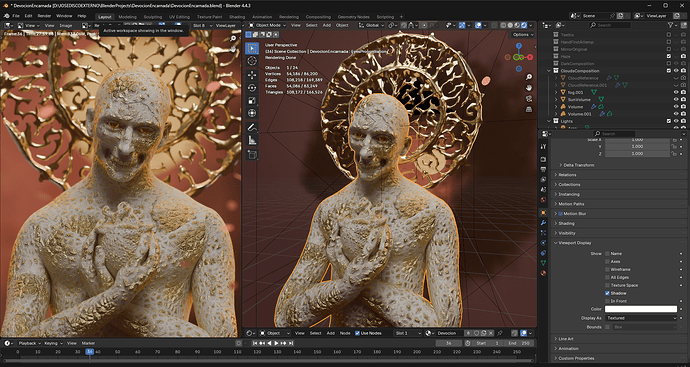Select the Select Box tool in viewport toolbar
The width and height of the screenshot is (690, 367).
(252, 48)
